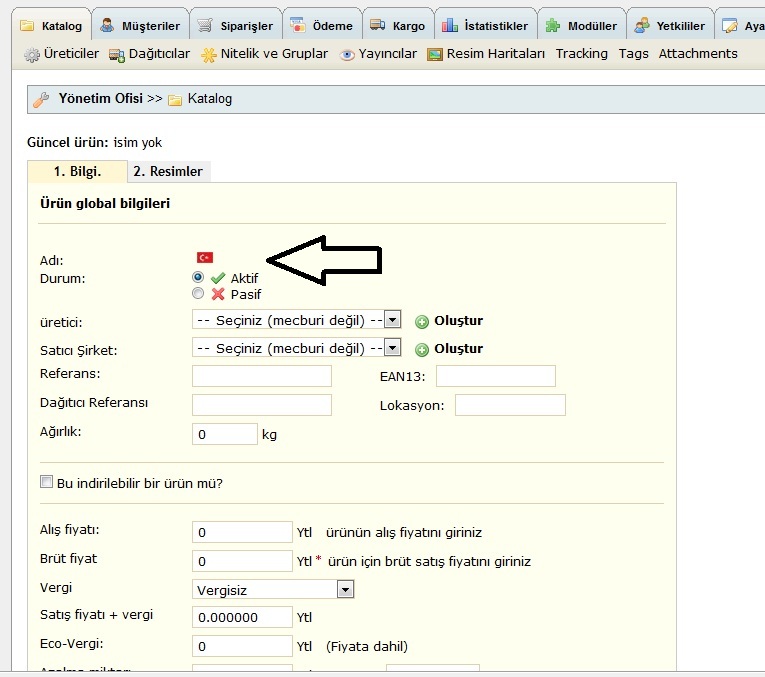The width and height of the screenshot is (765, 677).
Task: Click the wrench icon beside Yönetim Ofisi
Action: point(41,100)
